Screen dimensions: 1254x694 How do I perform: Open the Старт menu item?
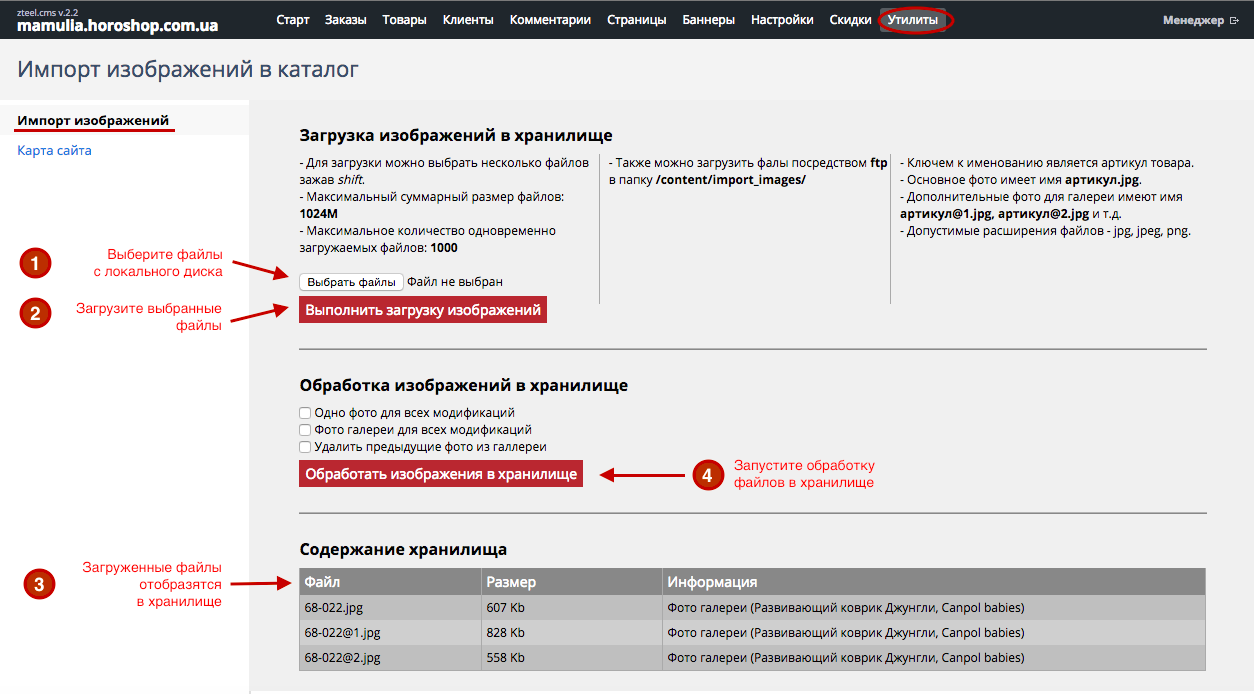tap(293, 20)
